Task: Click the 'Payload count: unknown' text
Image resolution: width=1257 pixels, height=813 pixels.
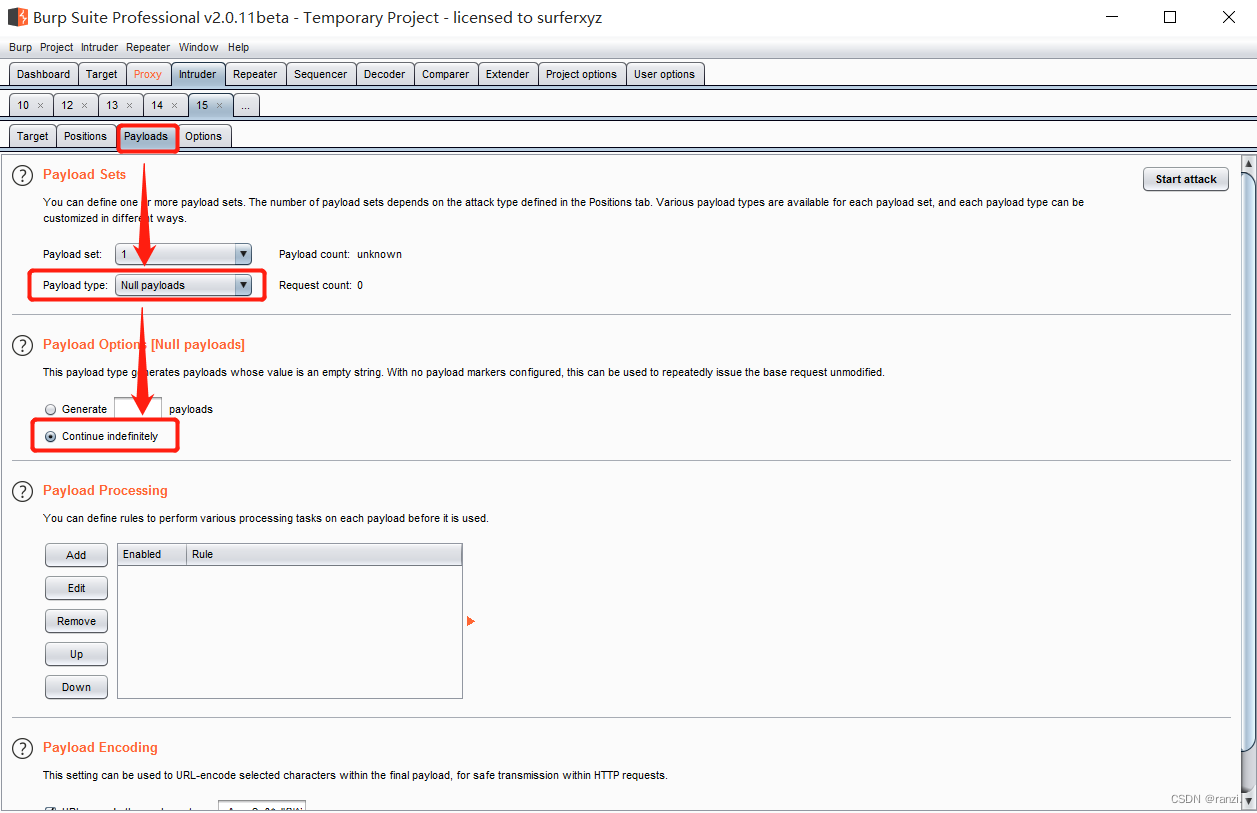Action: point(340,254)
